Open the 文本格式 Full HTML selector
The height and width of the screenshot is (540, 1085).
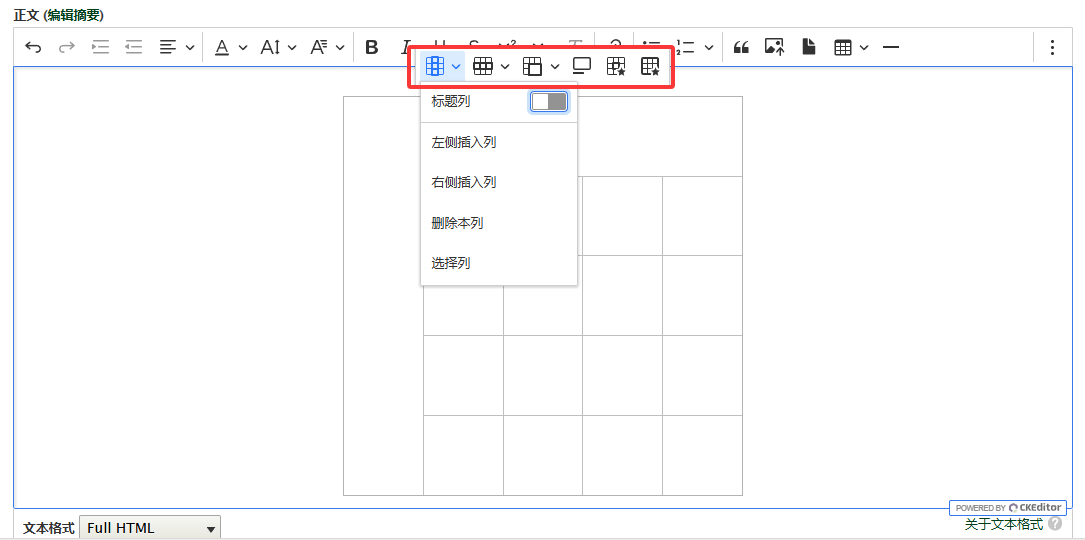point(150,528)
